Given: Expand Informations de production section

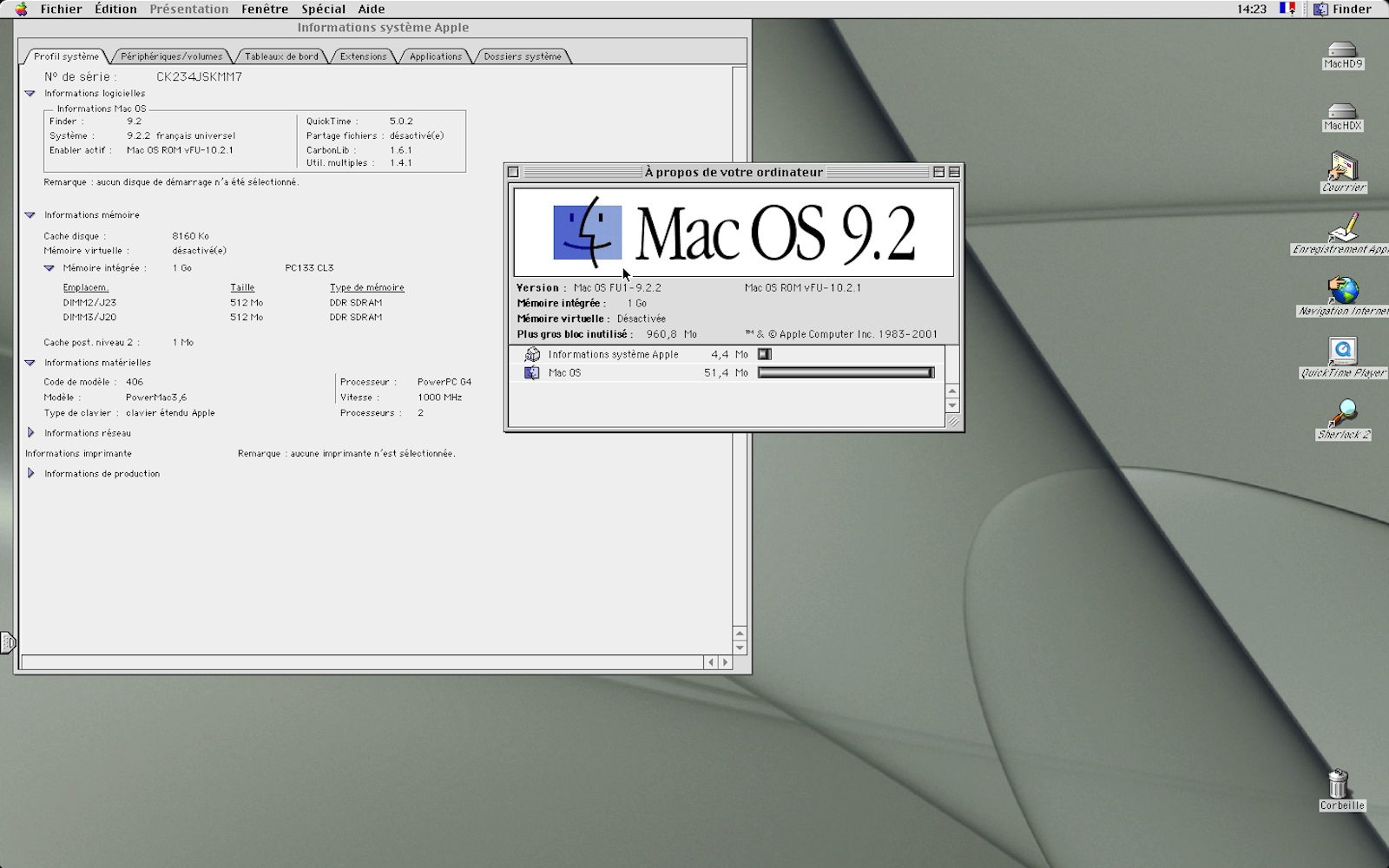Looking at the screenshot, I should coord(30,473).
